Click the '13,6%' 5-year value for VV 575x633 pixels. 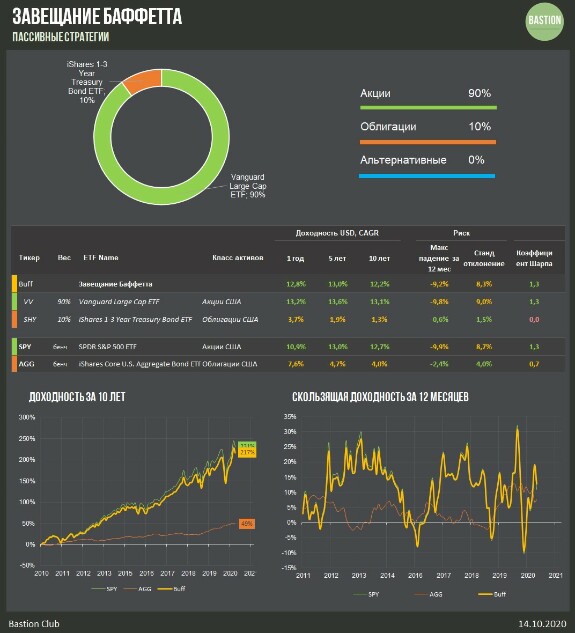338,302
